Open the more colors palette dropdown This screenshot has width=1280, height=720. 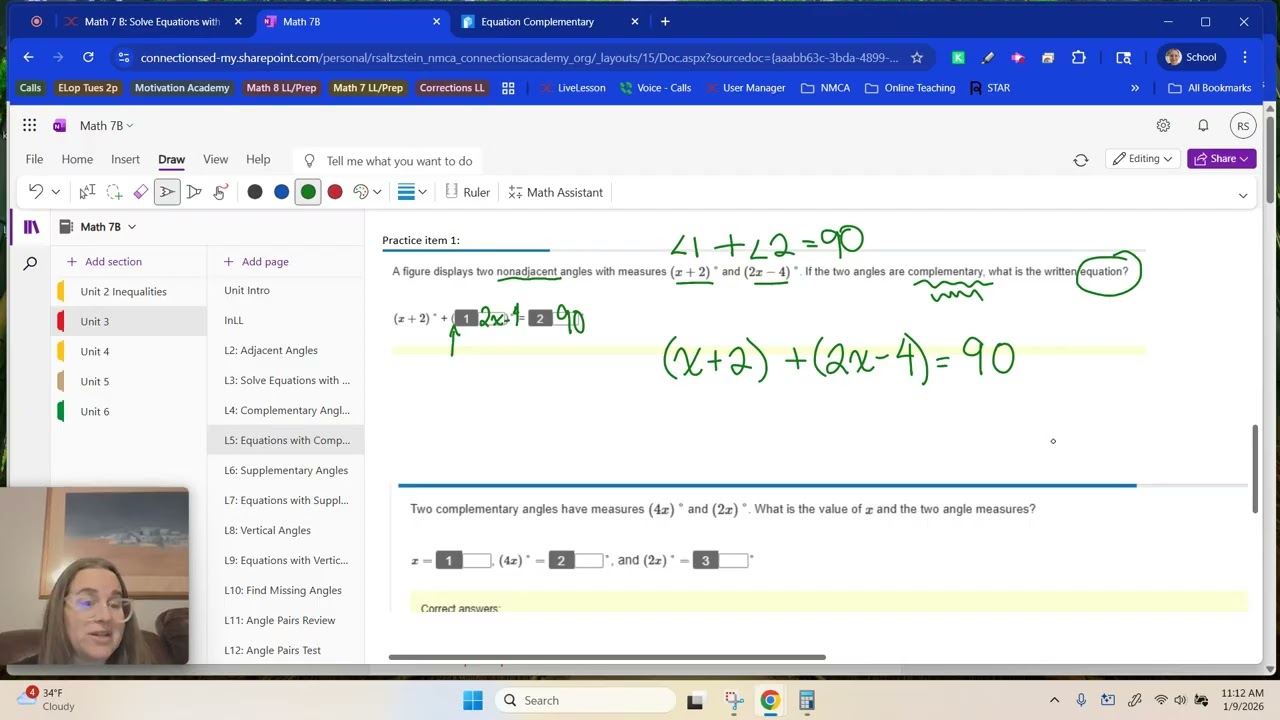[368, 192]
